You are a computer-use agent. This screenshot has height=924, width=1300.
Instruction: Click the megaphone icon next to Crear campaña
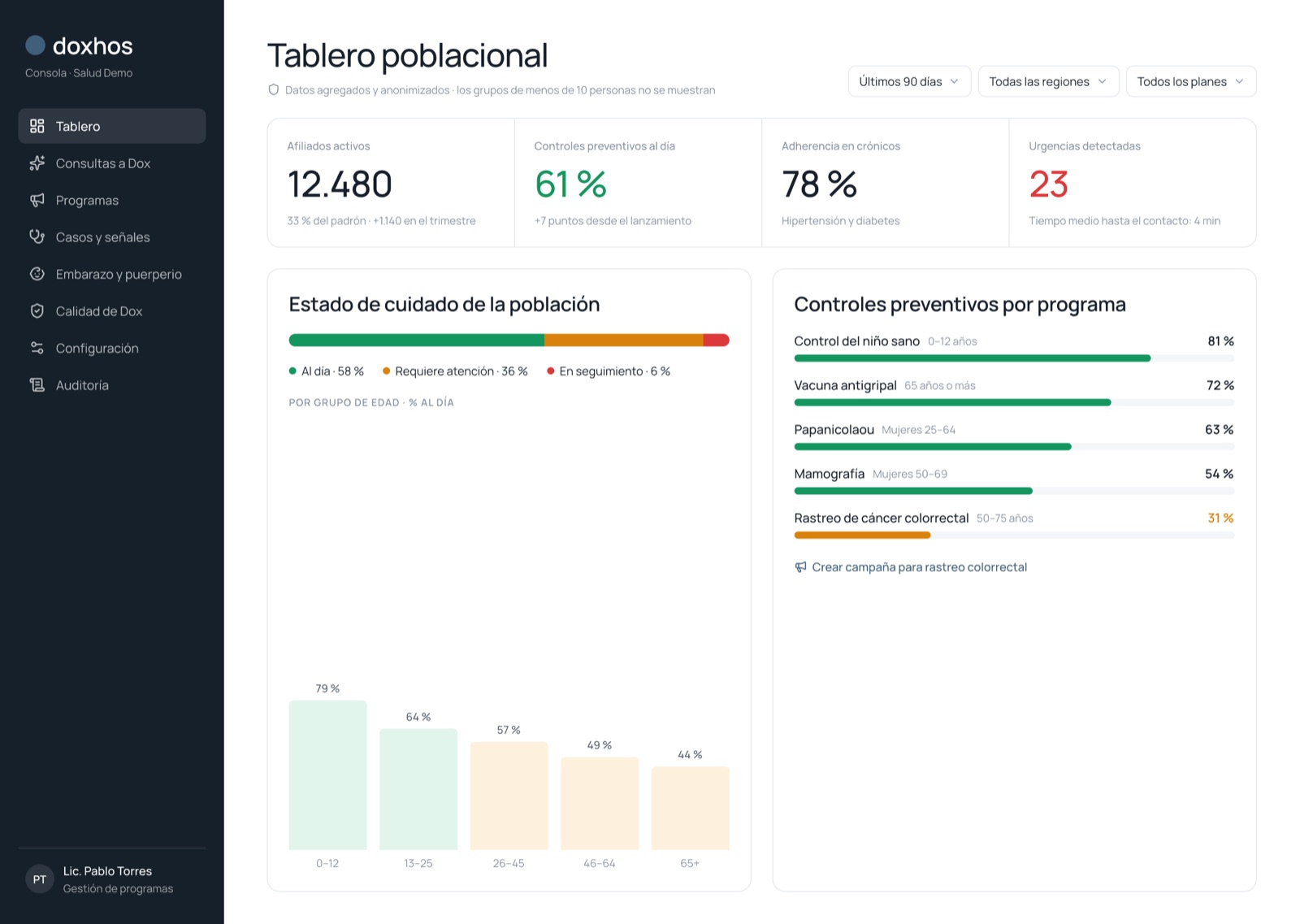tap(800, 567)
